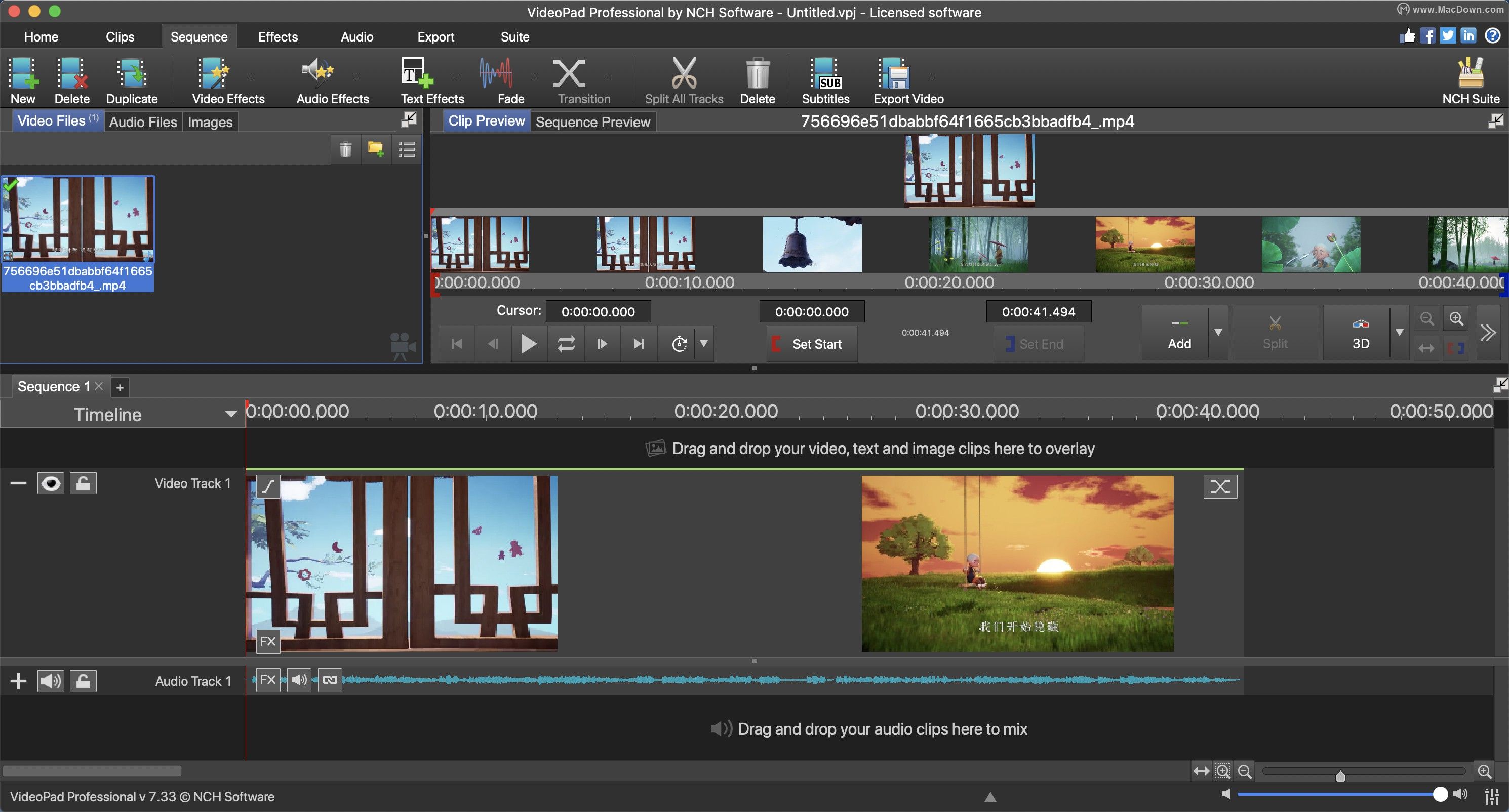Open NCH Suite toolbox
This screenshot has width=1509, height=812.
[1471, 80]
